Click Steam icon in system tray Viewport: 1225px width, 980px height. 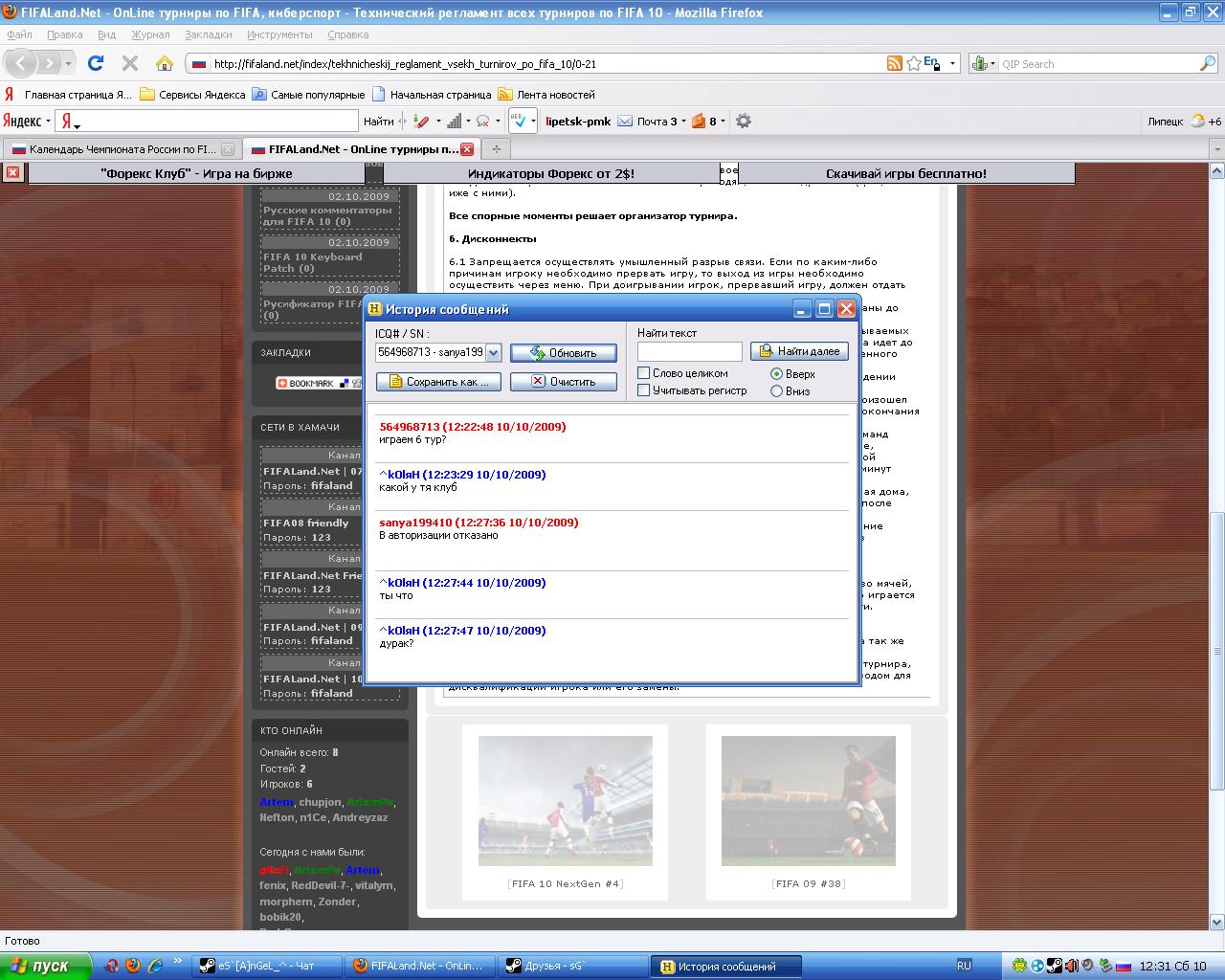1055,966
